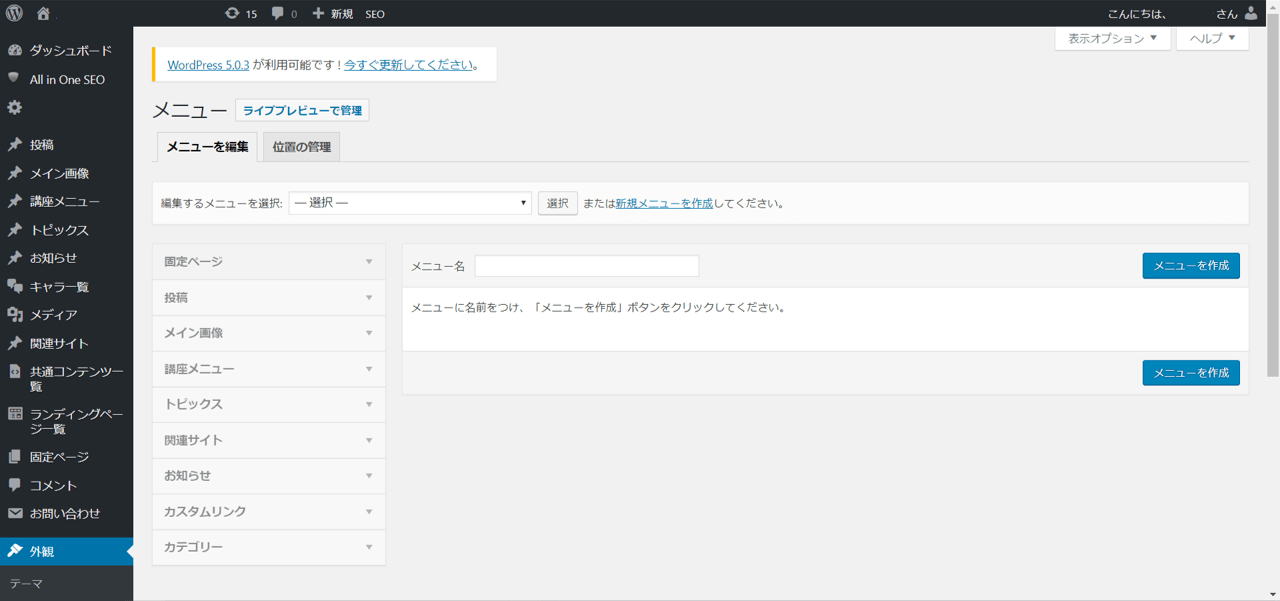Click the pin icon next to メイン画像
The width and height of the screenshot is (1280, 601).
pos(15,173)
